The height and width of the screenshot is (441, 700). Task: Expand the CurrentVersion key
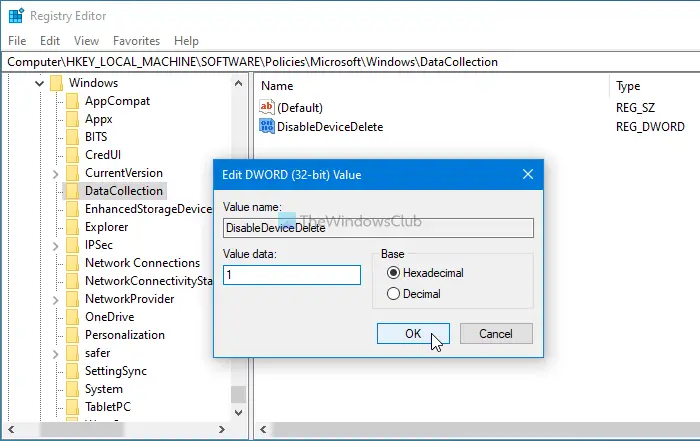pyautogui.click(x=55, y=174)
